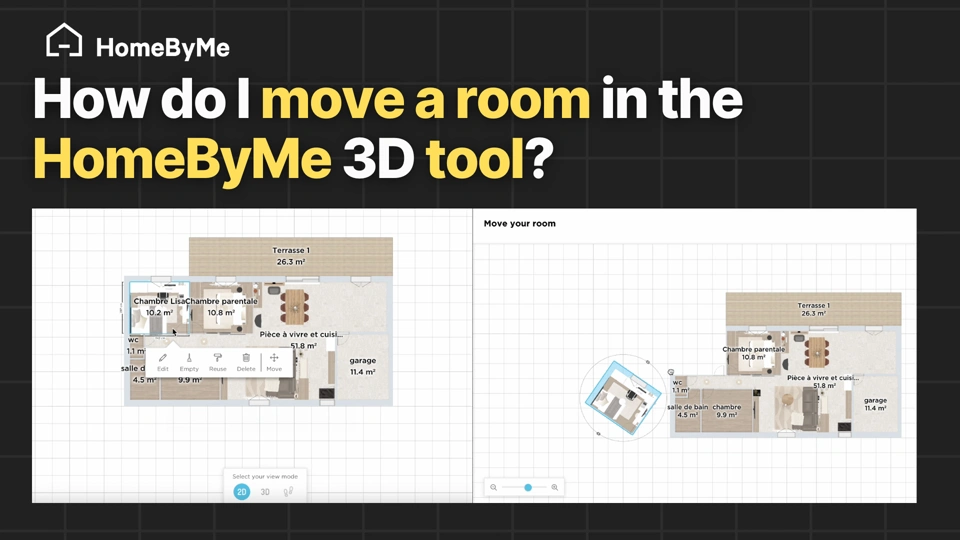Select Terrasse 1 in the right plan
This screenshot has width=960, height=540.
click(x=814, y=309)
